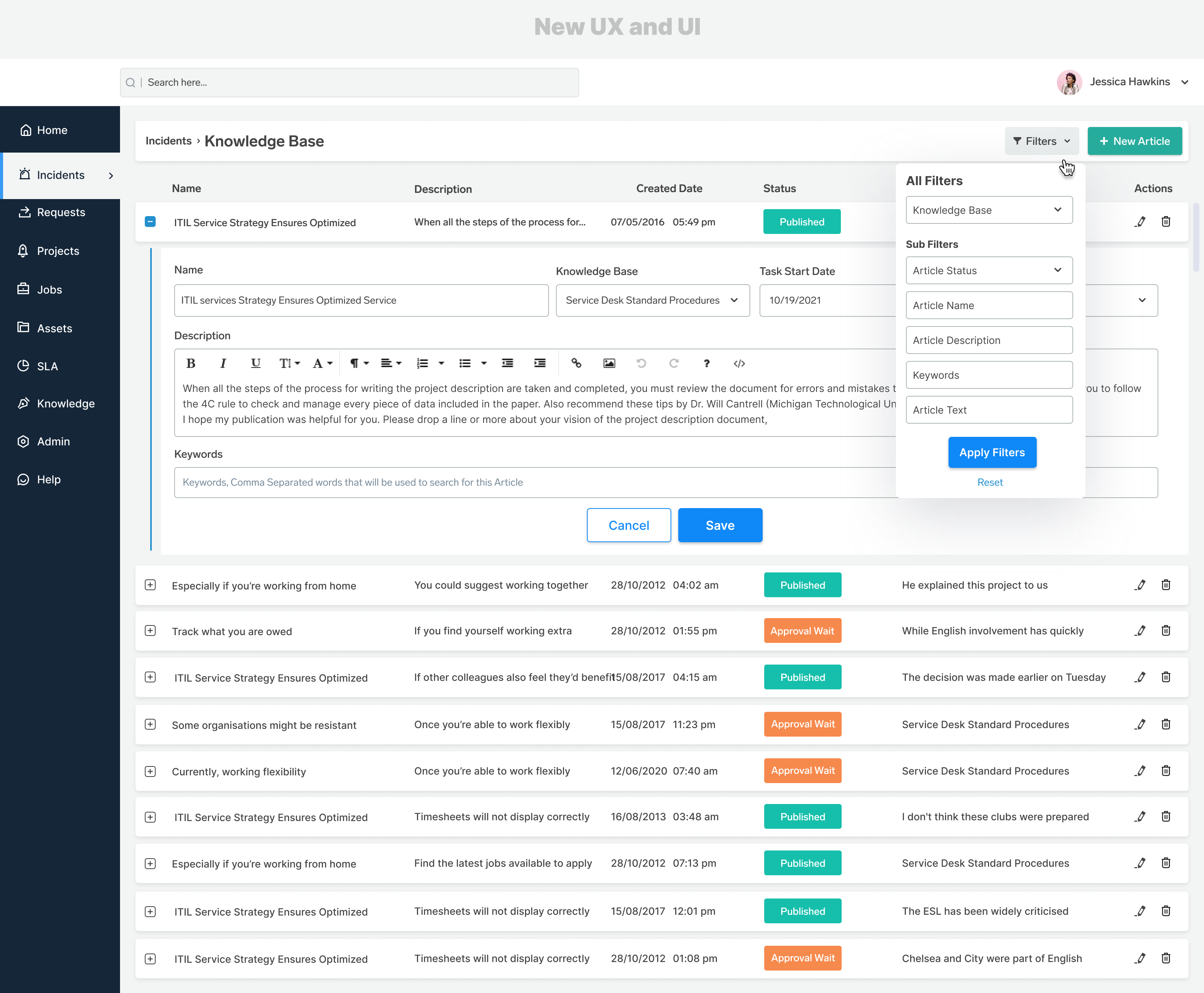Open code view in description editor
This screenshot has width=1204, height=993.
739,363
